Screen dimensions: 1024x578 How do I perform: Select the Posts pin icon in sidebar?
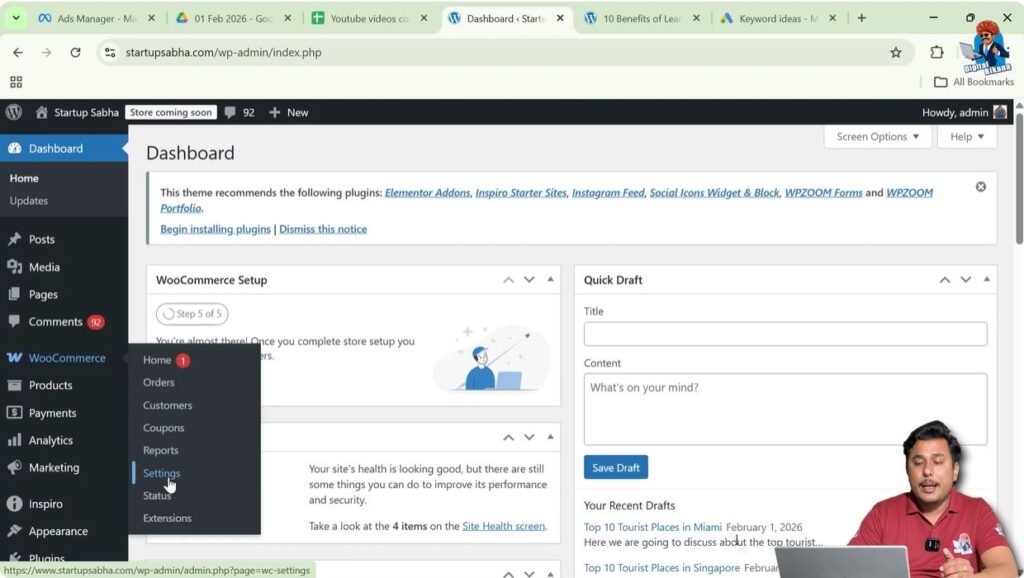click(15, 239)
